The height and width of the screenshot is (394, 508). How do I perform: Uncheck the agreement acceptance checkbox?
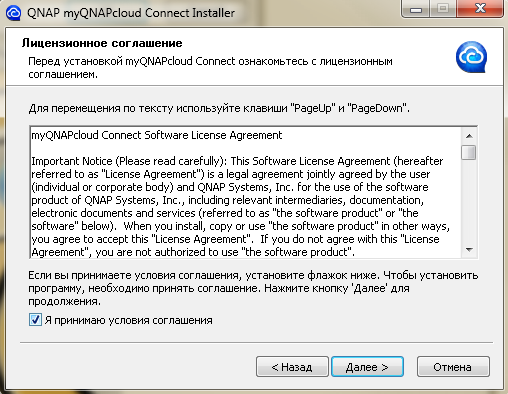pyautogui.click(x=35, y=320)
